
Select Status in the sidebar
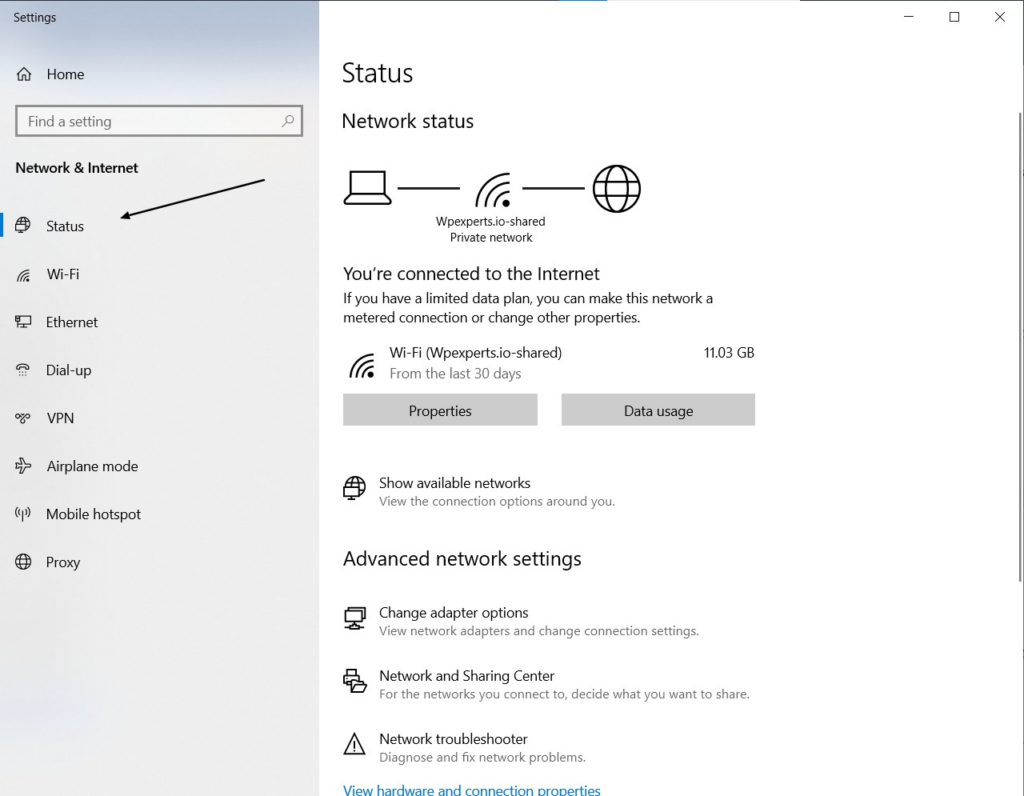[x=64, y=226]
